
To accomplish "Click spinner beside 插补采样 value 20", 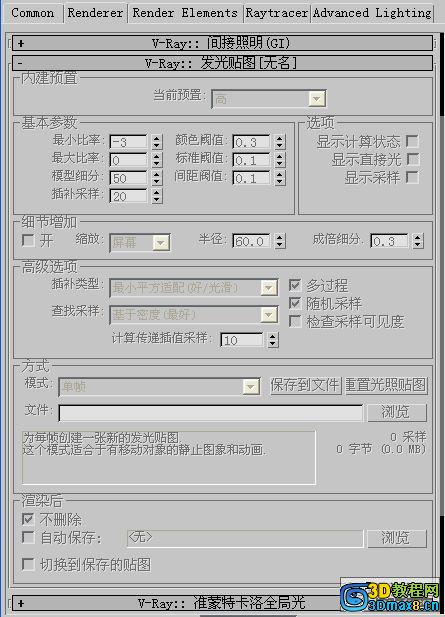I will coord(157,196).
